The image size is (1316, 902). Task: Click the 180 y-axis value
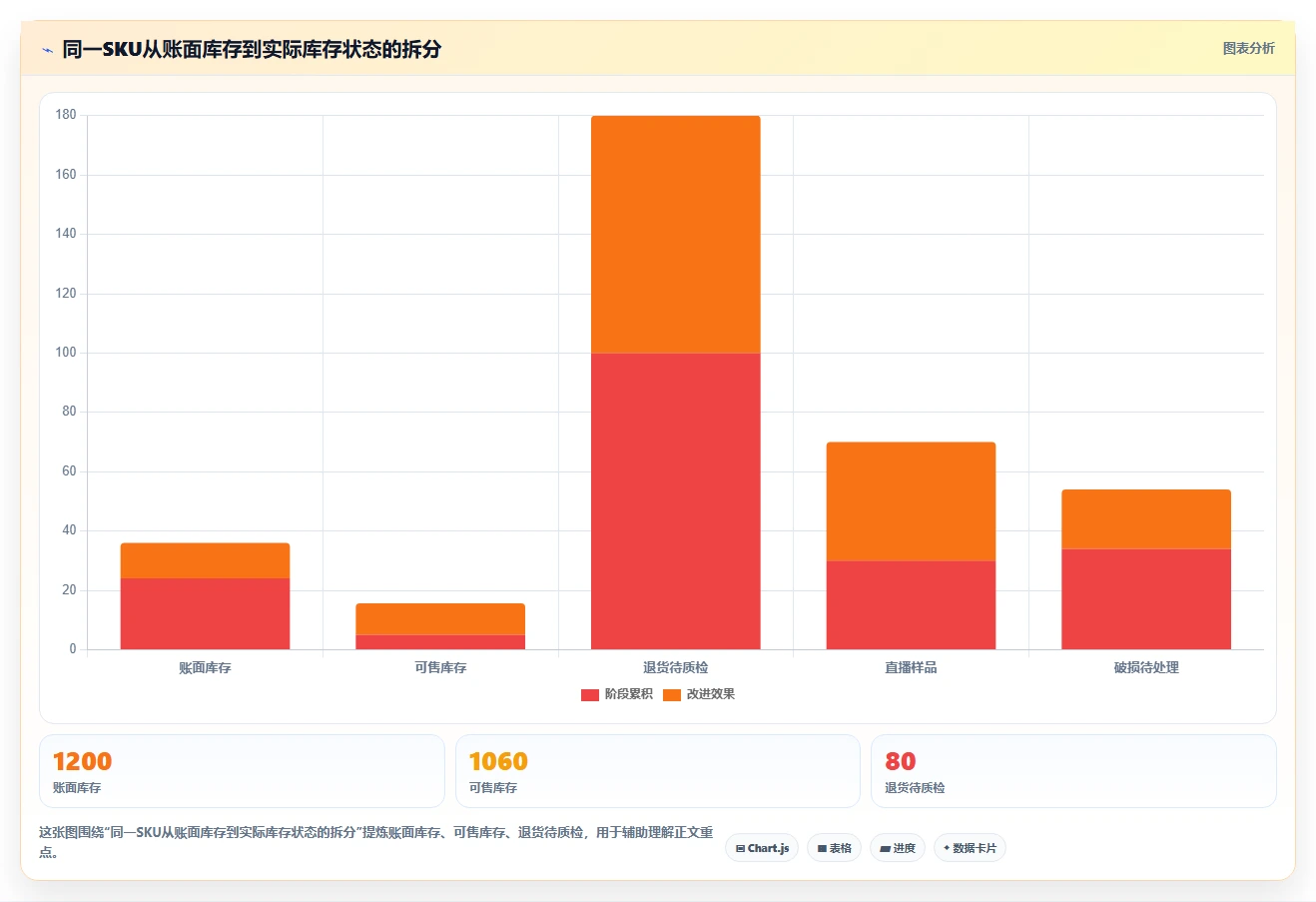pyautogui.click(x=66, y=115)
